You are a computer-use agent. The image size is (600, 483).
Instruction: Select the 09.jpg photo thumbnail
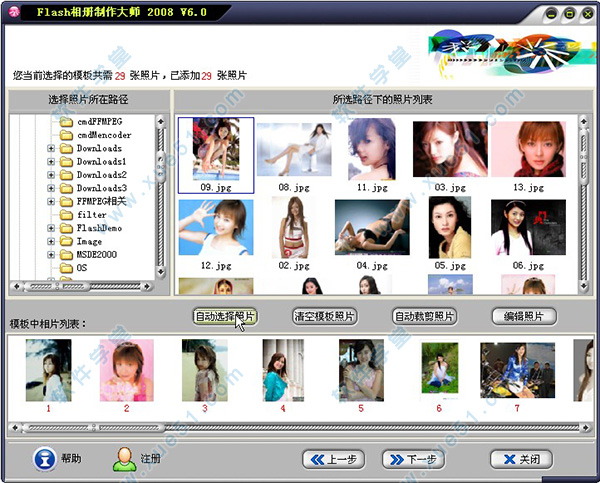click(x=216, y=155)
